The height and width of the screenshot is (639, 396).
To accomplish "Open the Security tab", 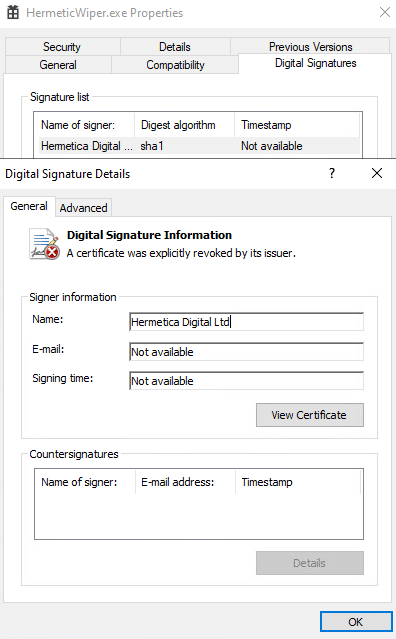I will coord(62,47).
